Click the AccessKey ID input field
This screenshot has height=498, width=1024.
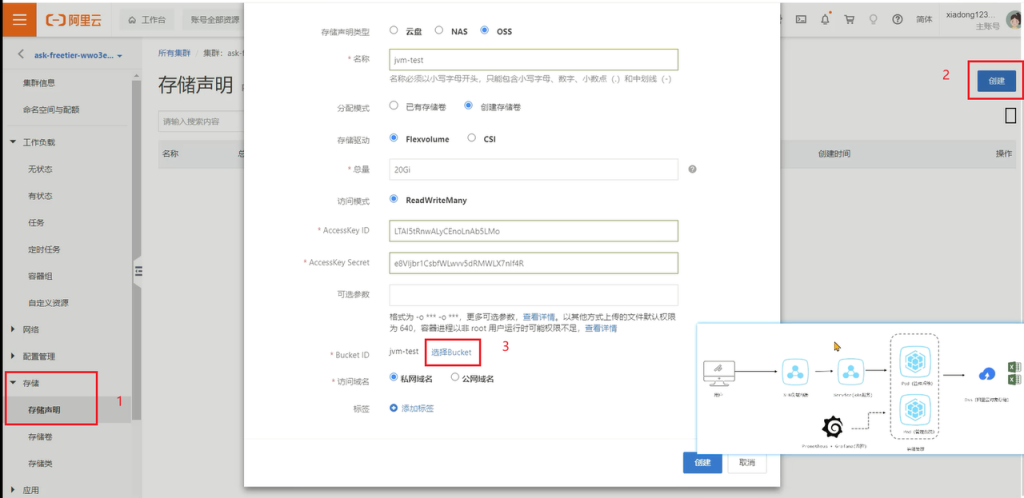(x=534, y=231)
